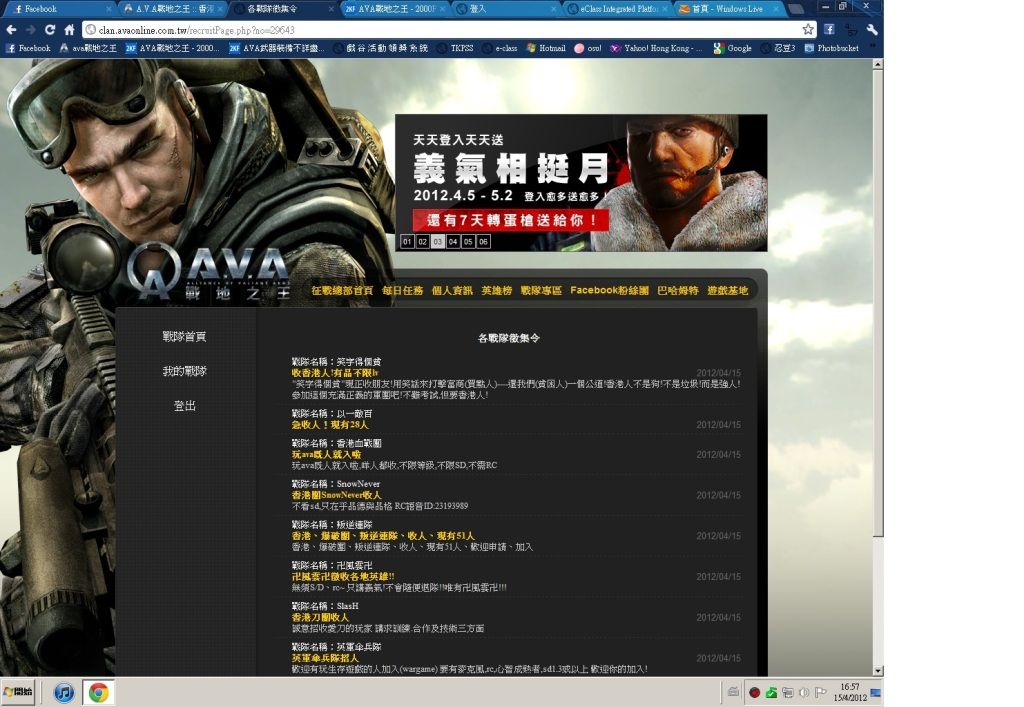Select banner slide 04
This screenshot has width=1024, height=707.
pyautogui.click(x=453, y=242)
